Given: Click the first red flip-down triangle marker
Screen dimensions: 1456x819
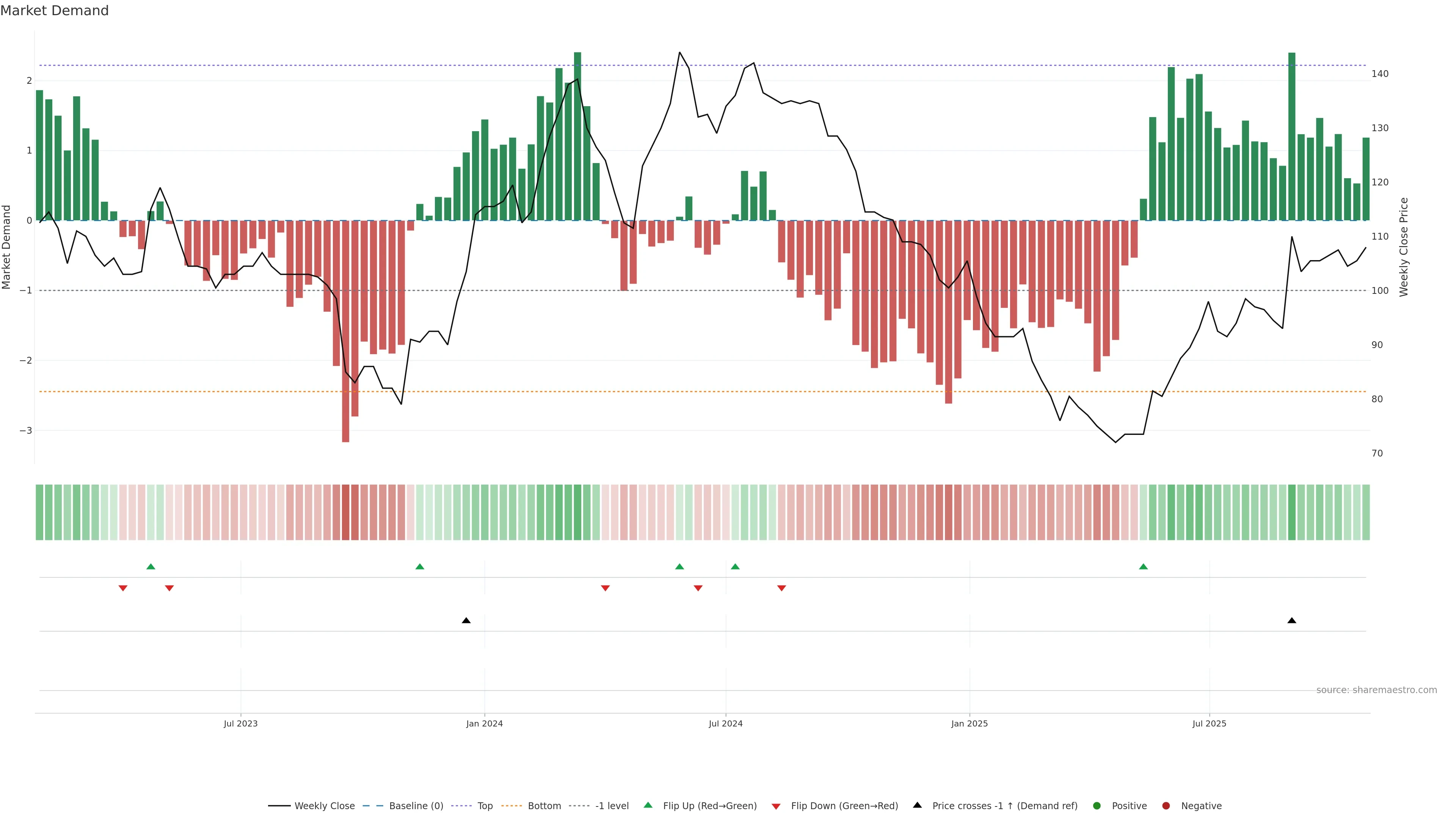Looking at the screenshot, I should [x=123, y=588].
